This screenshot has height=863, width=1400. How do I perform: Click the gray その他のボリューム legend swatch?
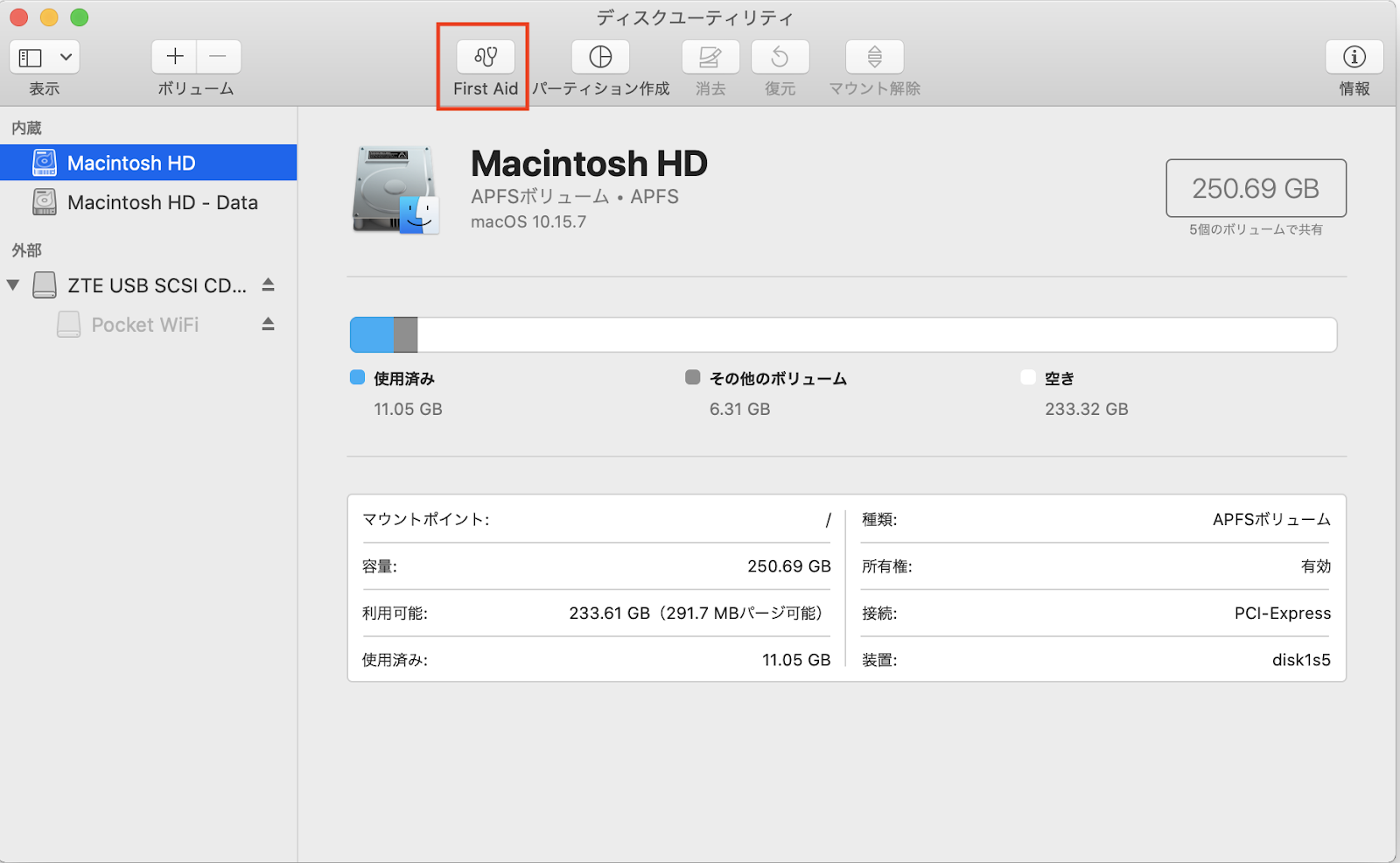pyautogui.click(x=693, y=377)
